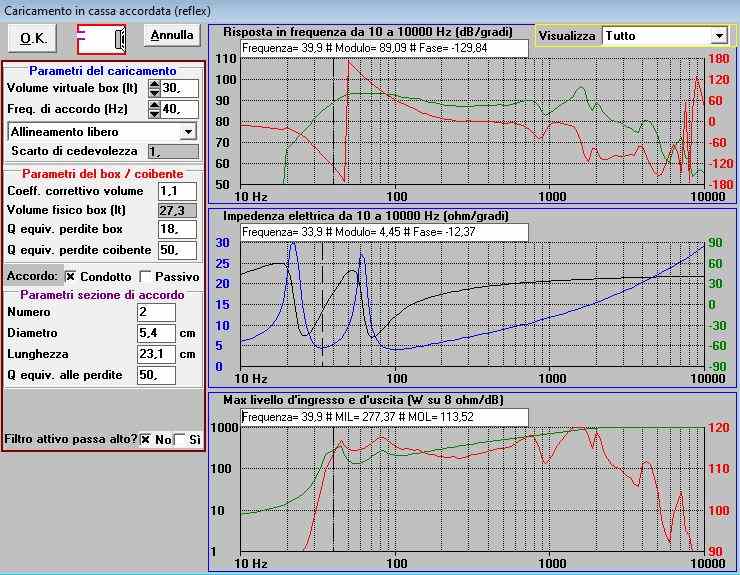The width and height of the screenshot is (740, 575).
Task: Increase Freq. di accordo with up arrow
Action: coord(154,105)
